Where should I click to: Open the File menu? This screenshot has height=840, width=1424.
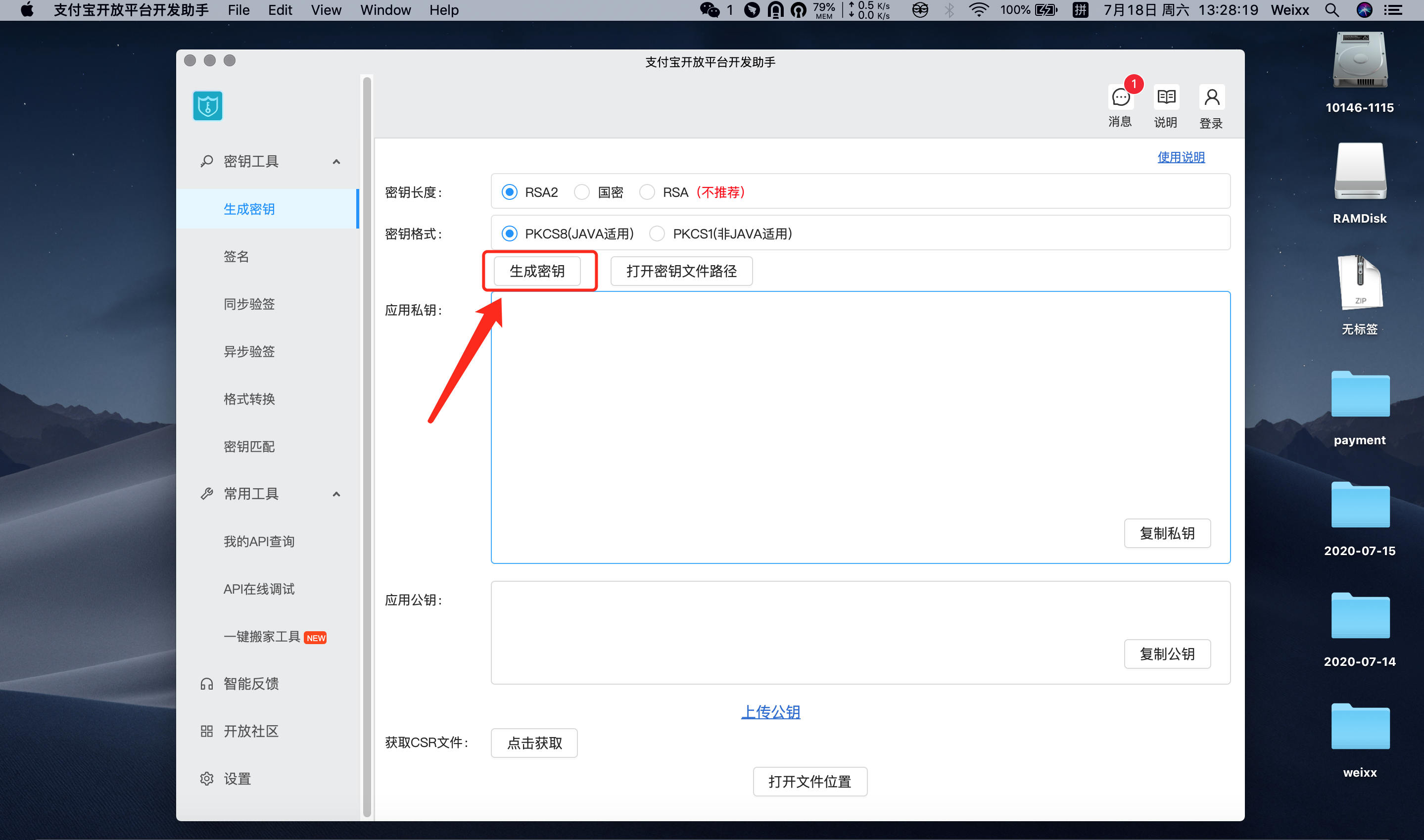[x=239, y=9]
